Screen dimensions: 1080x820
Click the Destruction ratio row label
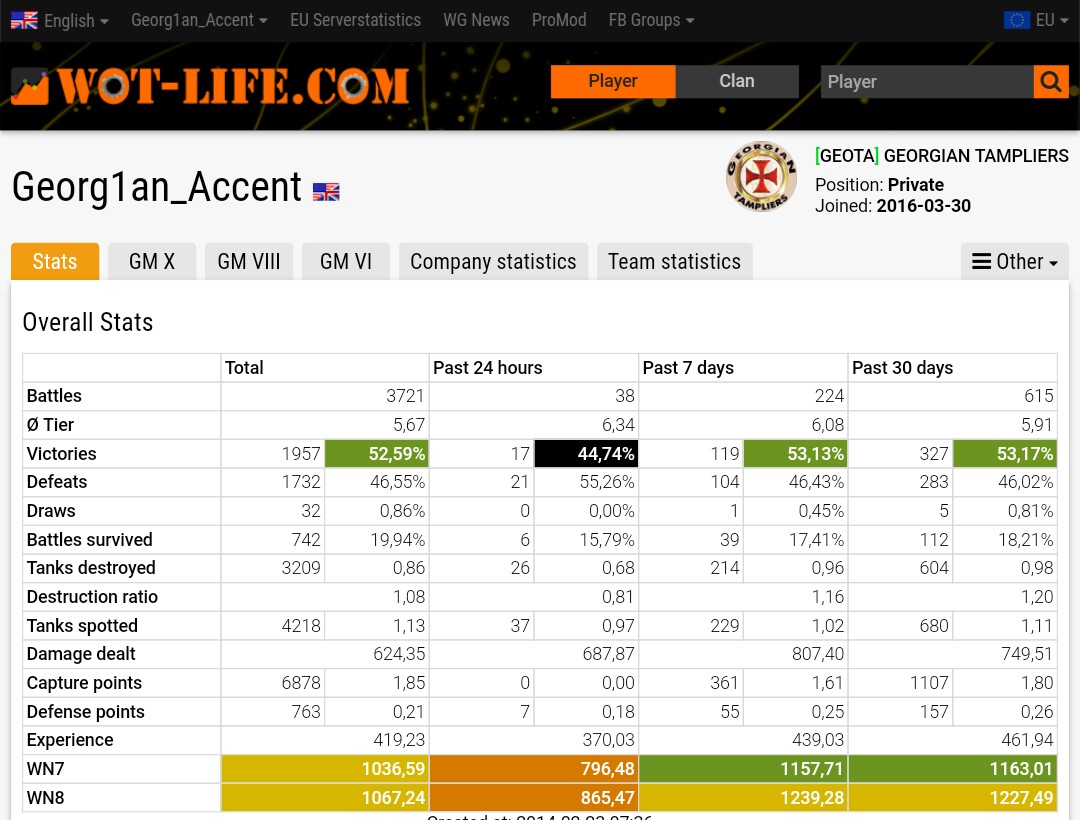(x=92, y=597)
